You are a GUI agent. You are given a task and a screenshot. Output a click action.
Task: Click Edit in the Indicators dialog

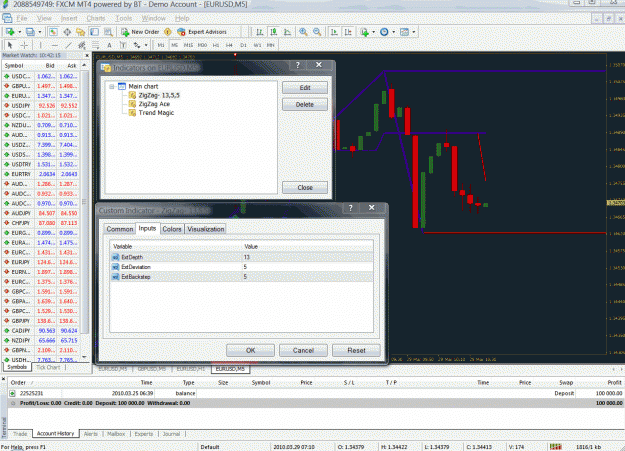305,88
